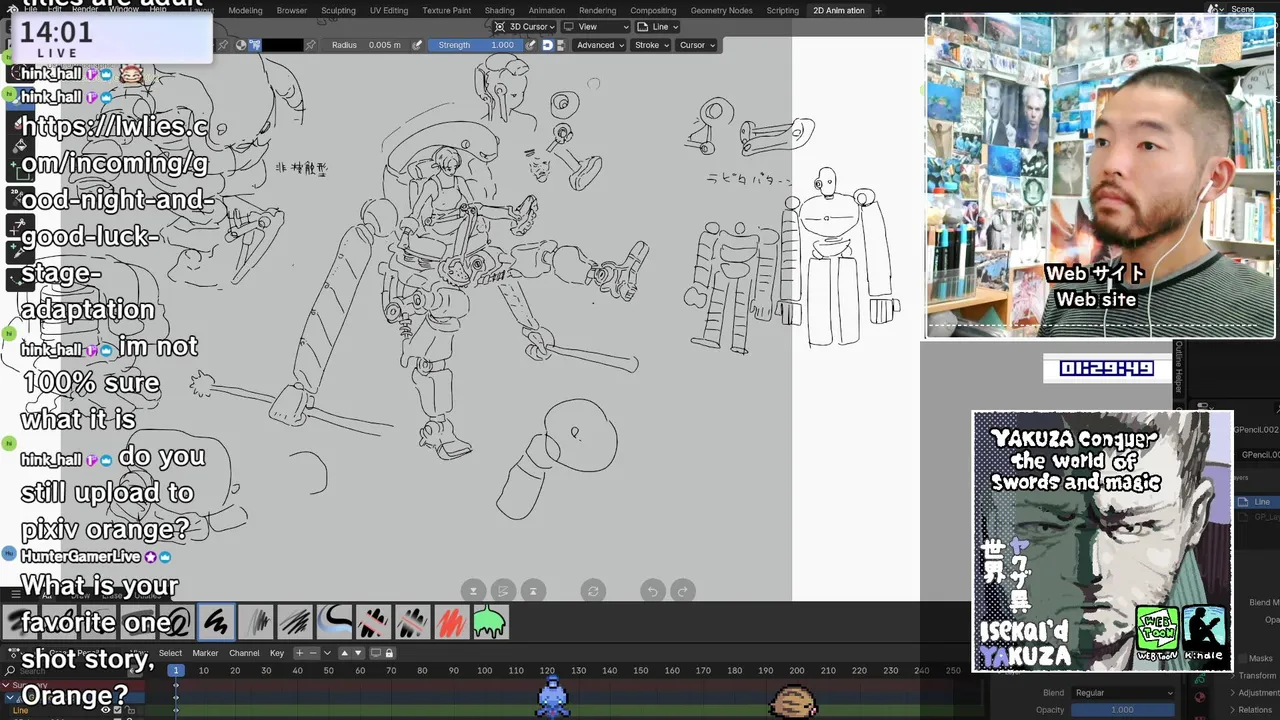Expand the Advanced brush settings dropdown

pyautogui.click(x=599, y=45)
